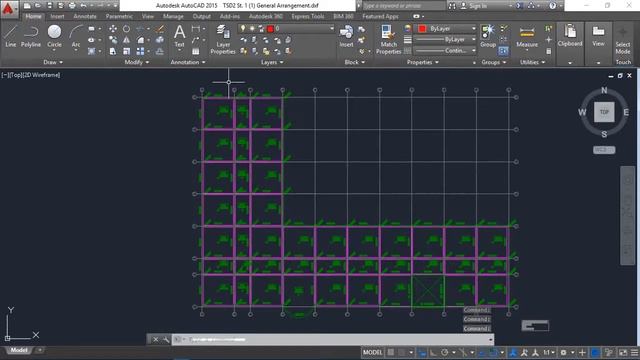
Task: Select the Arc tool
Action: coord(76,36)
